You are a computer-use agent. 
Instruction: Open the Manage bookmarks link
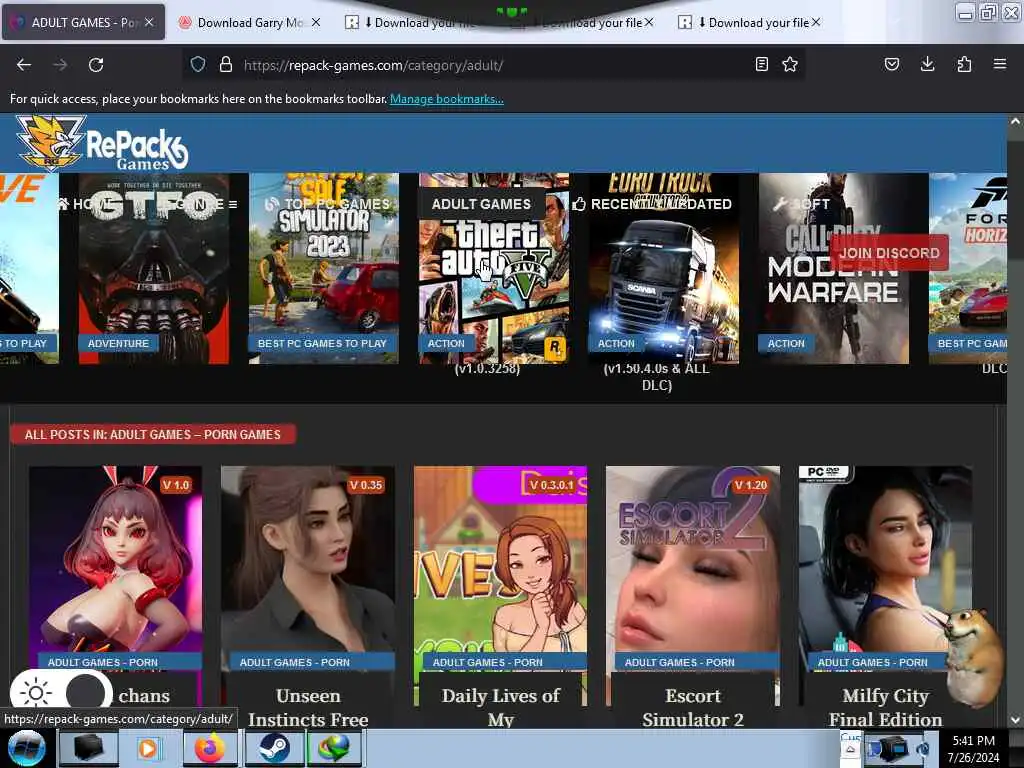point(447,99)
